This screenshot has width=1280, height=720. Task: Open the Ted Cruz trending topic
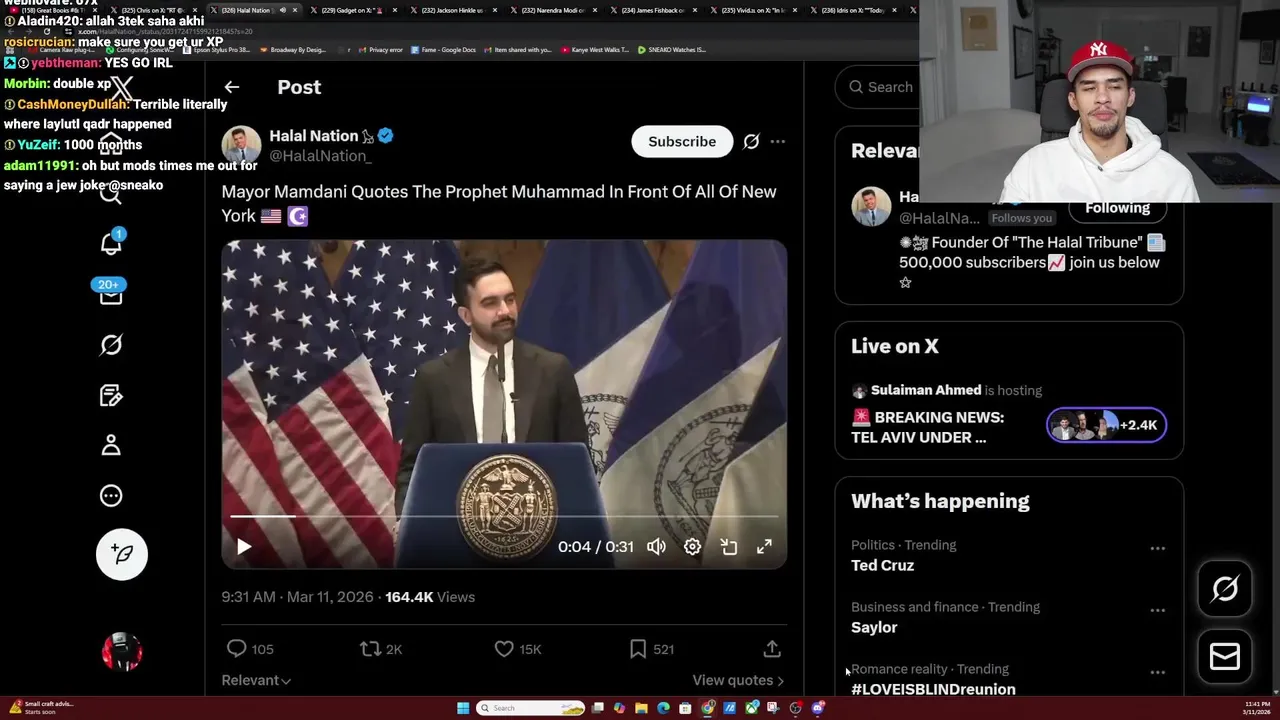(882, 566)
